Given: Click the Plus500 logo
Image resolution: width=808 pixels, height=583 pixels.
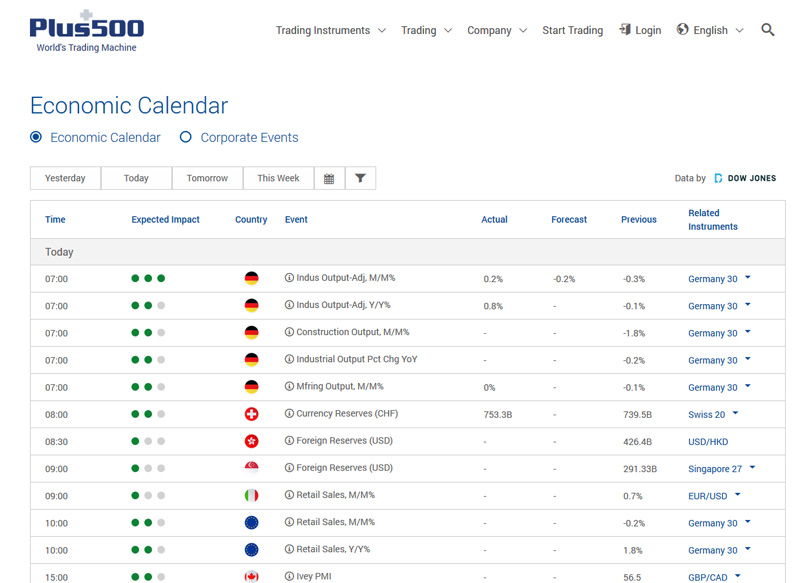Looking at the screenshot, I should point(86,32).
